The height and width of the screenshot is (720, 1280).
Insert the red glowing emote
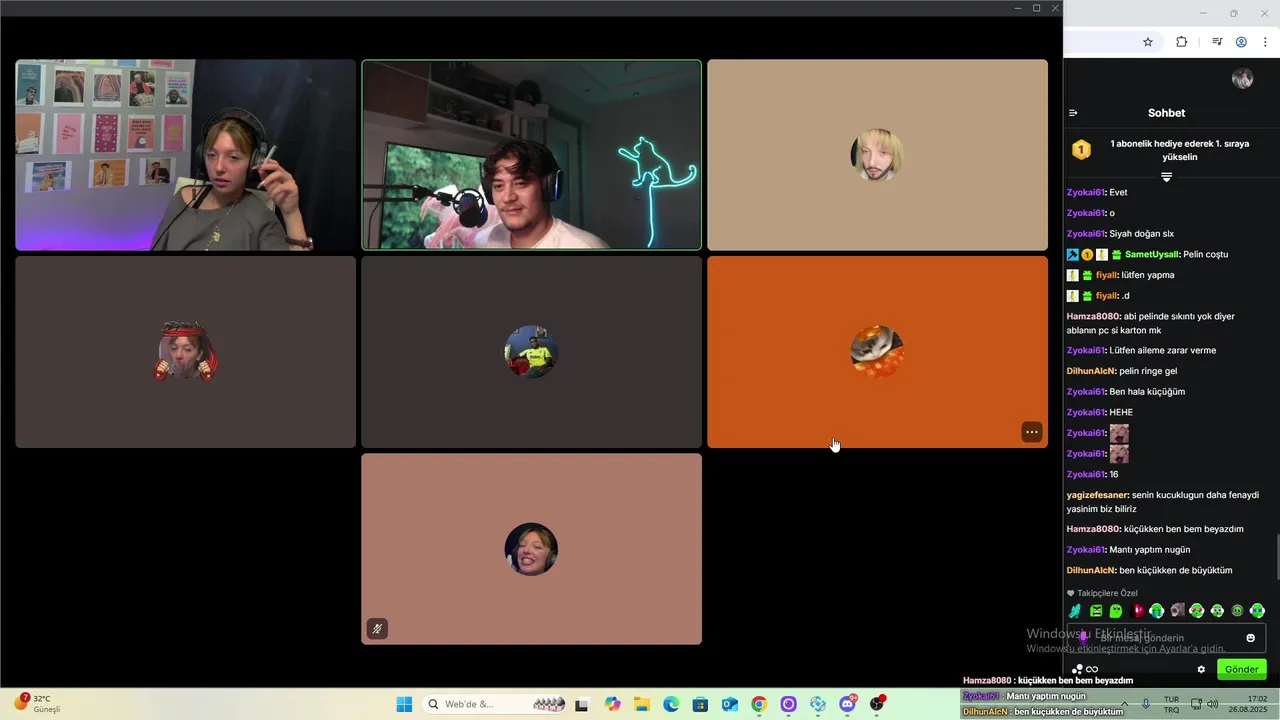1137,611
